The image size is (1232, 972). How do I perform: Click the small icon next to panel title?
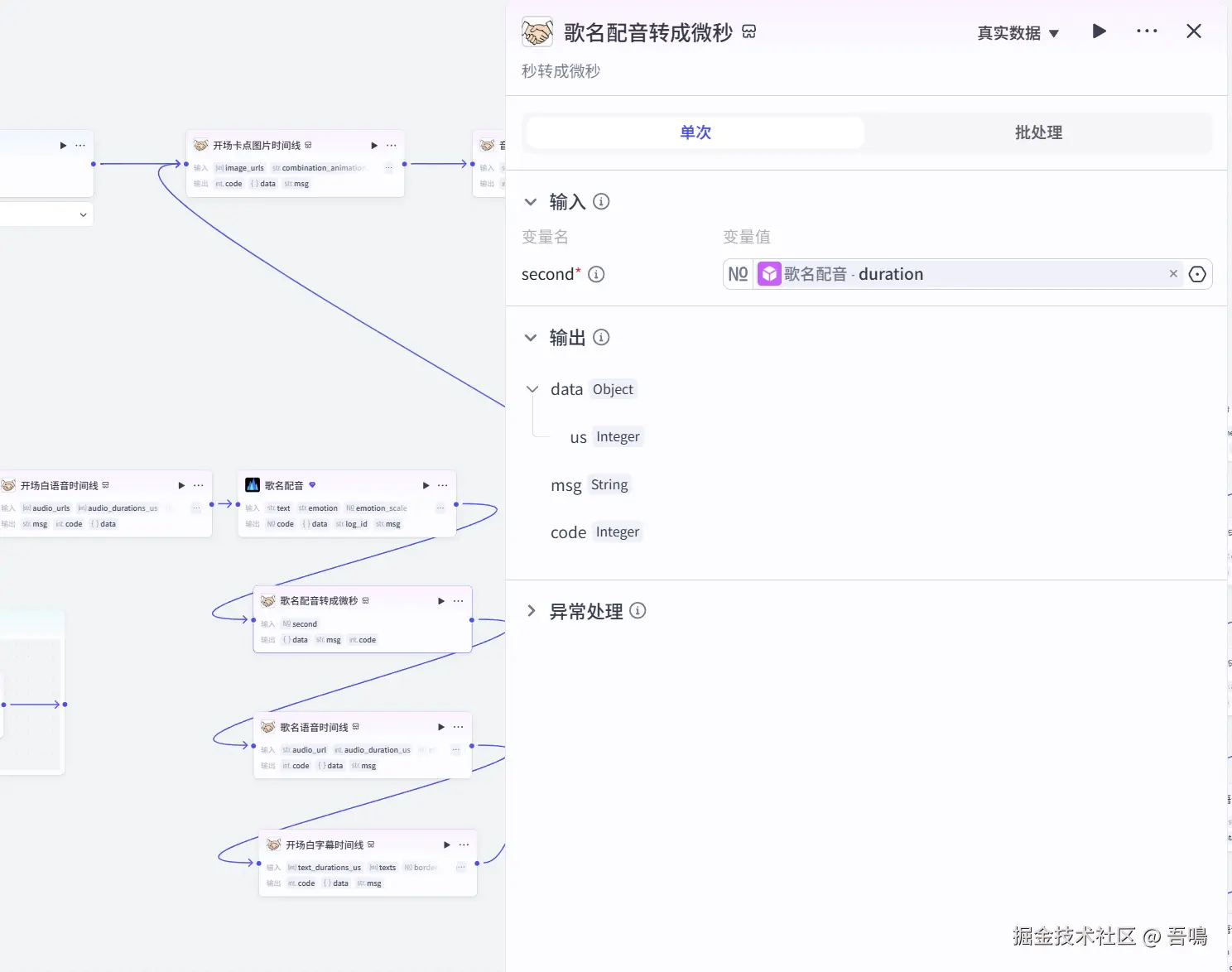pyautogui.click(x=749, y=31)
